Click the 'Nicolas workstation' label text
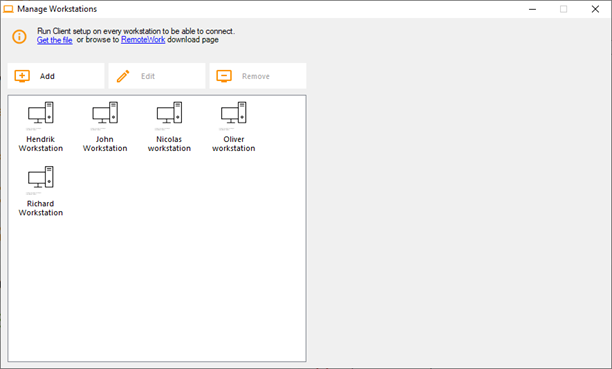Image resolution: width=612 pixels, height=369 pixels. click(169, 144)
